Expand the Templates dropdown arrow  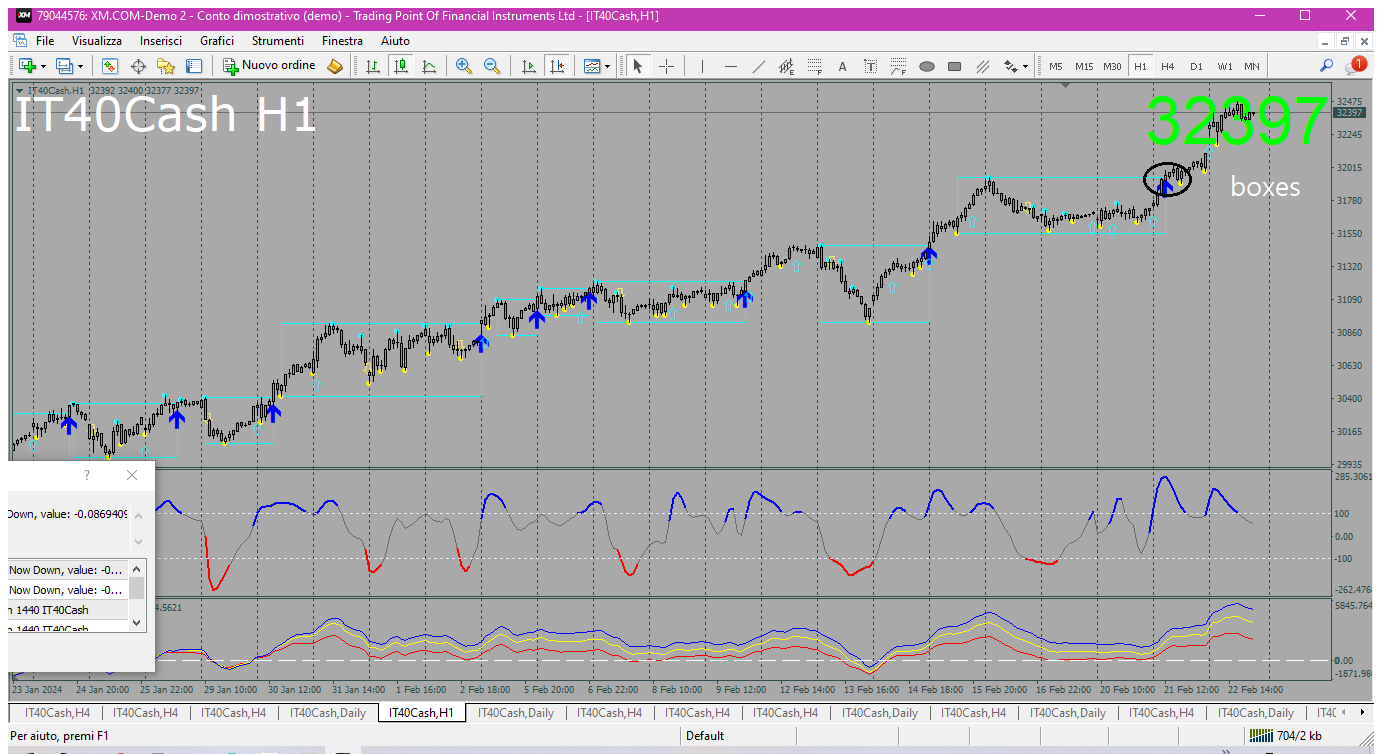pos(607,66)
